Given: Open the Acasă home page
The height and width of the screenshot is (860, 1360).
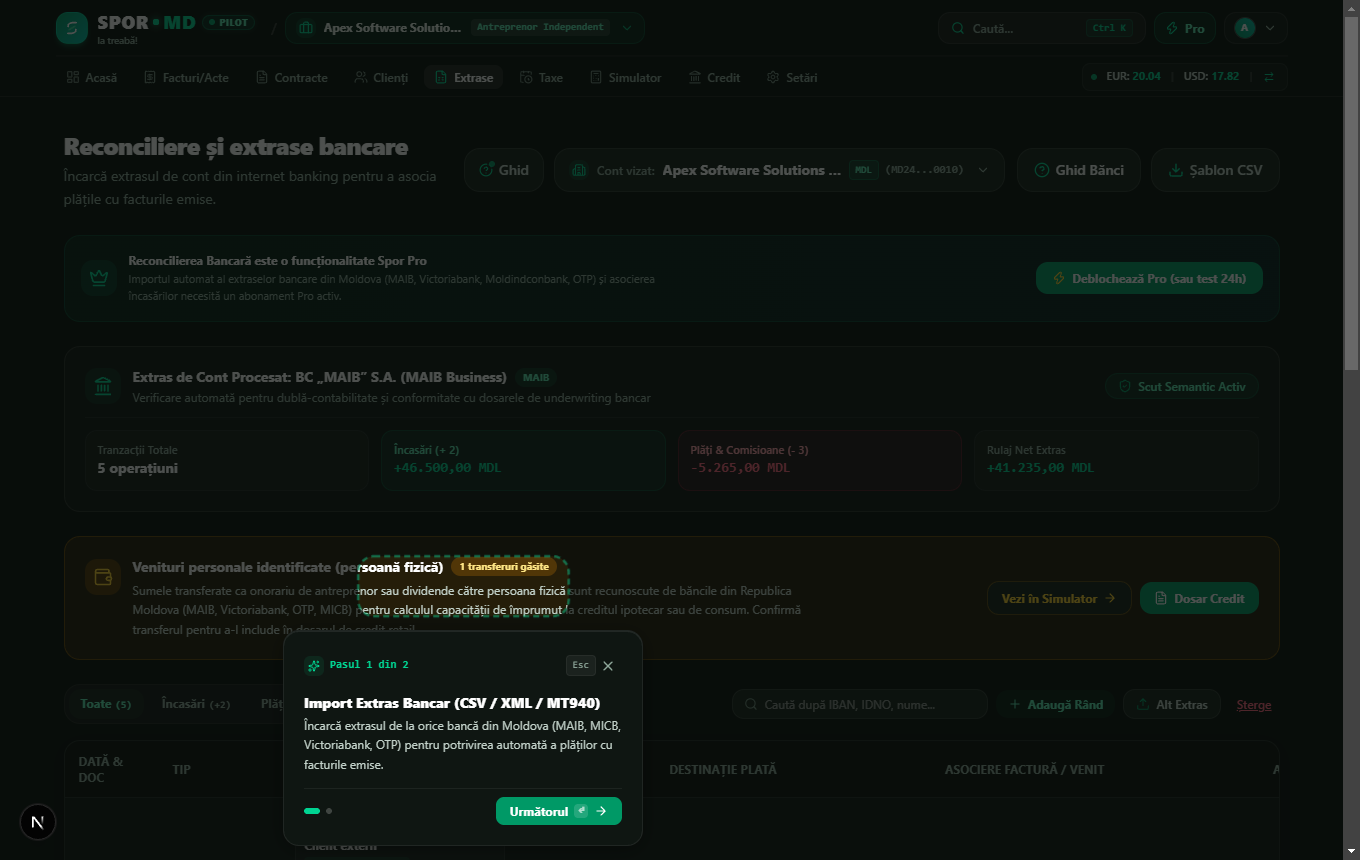Looking at the screenshot, I should [x=92, y=77].
